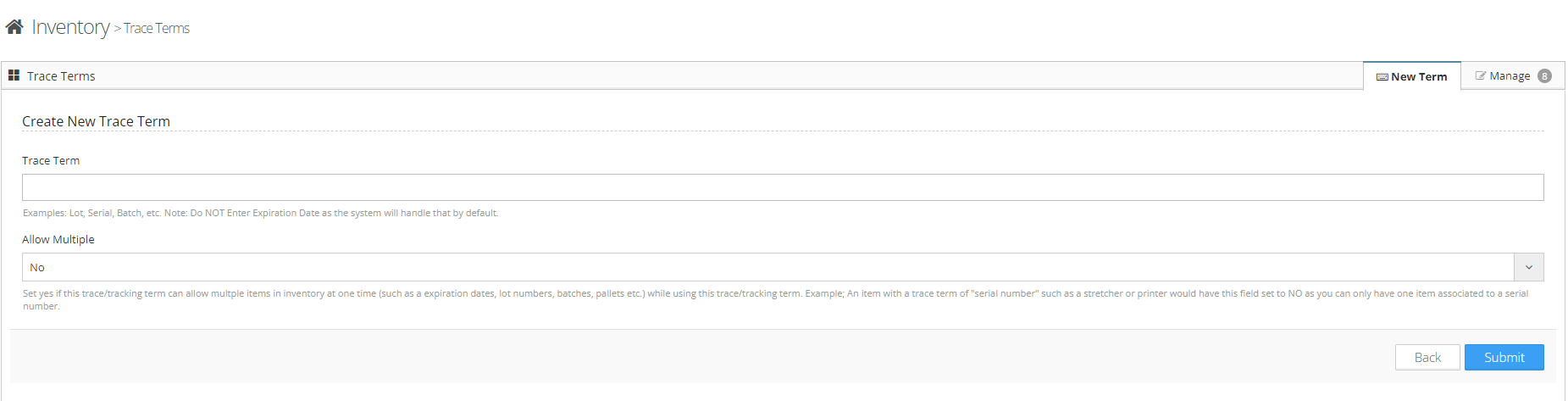This screenshot has width=1568, height=401.
Task: Switch to the New Term tab
Action: [1419, 76]
